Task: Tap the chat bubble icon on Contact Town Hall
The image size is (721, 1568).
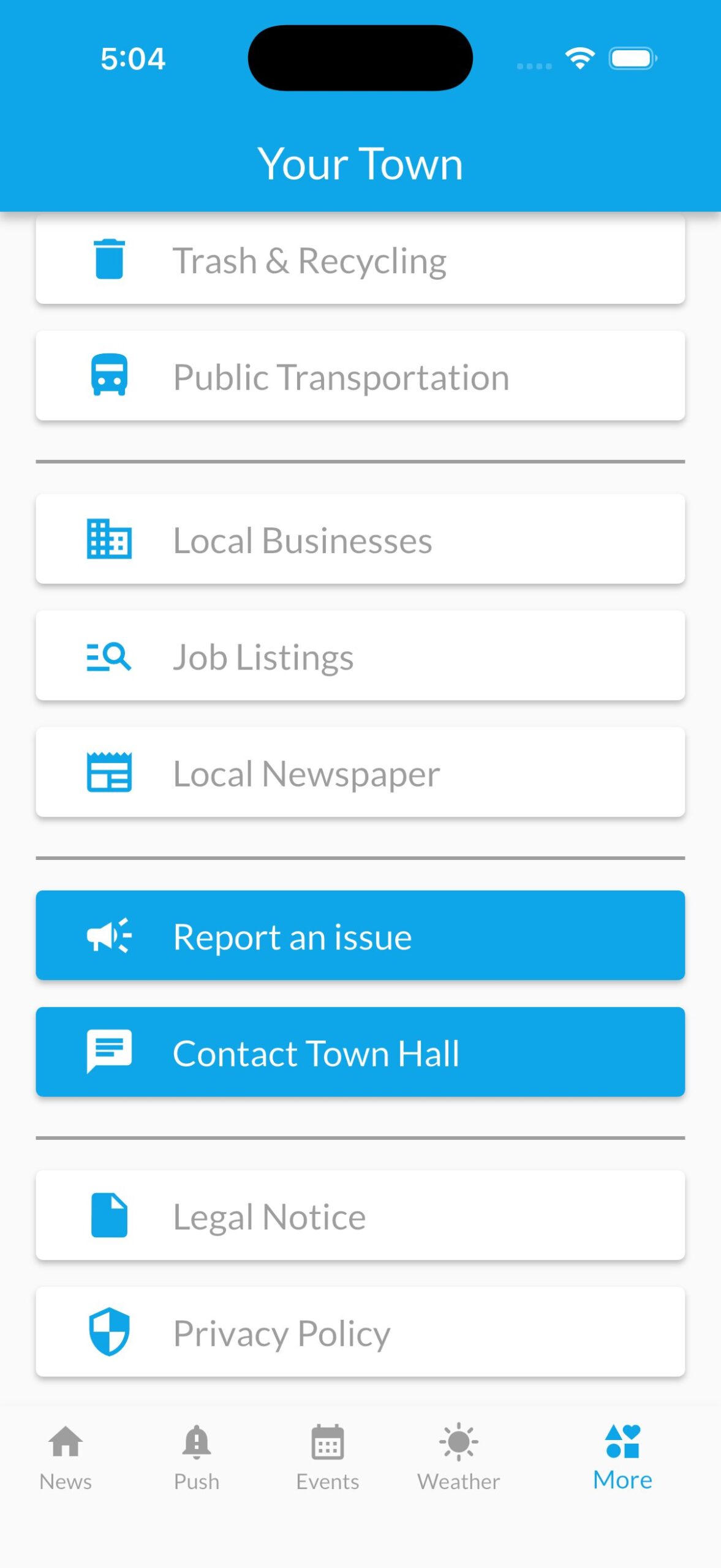Action: pyautogui.click(x=109, y=1052)
